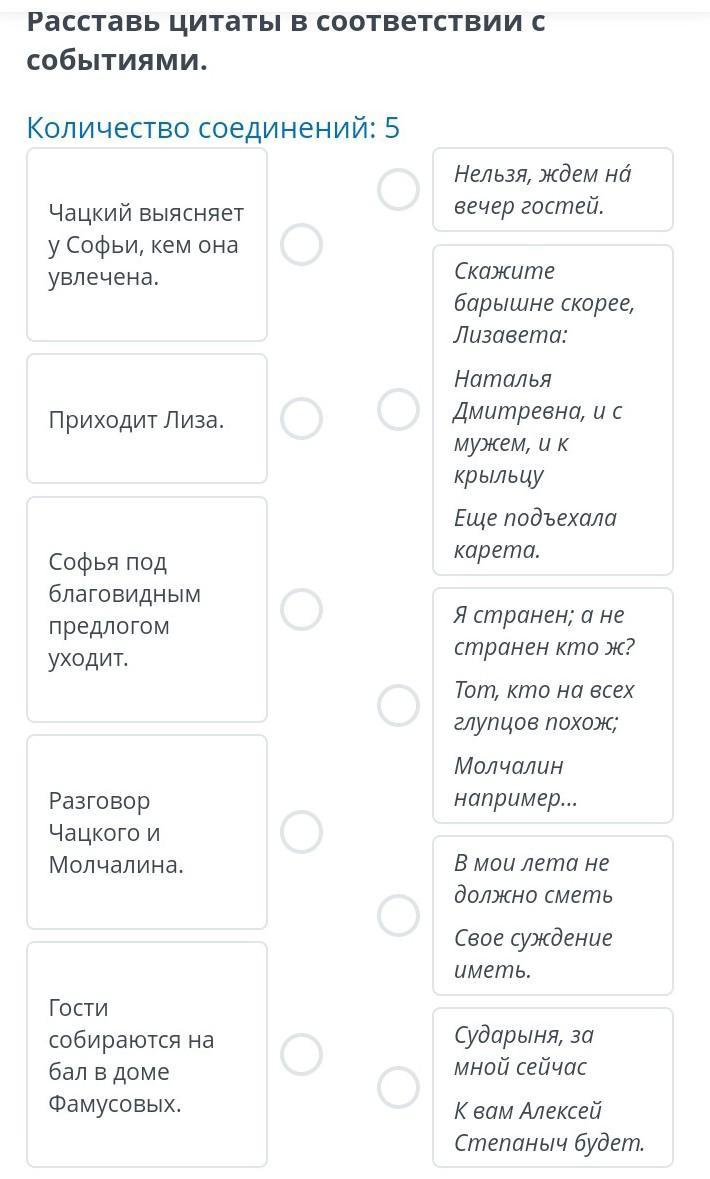The width and height of the screenshot is (710, 1179).
Task: Click quote card 'Нельзя, ждем на вечер гостей'
Action: pos(553,189)
